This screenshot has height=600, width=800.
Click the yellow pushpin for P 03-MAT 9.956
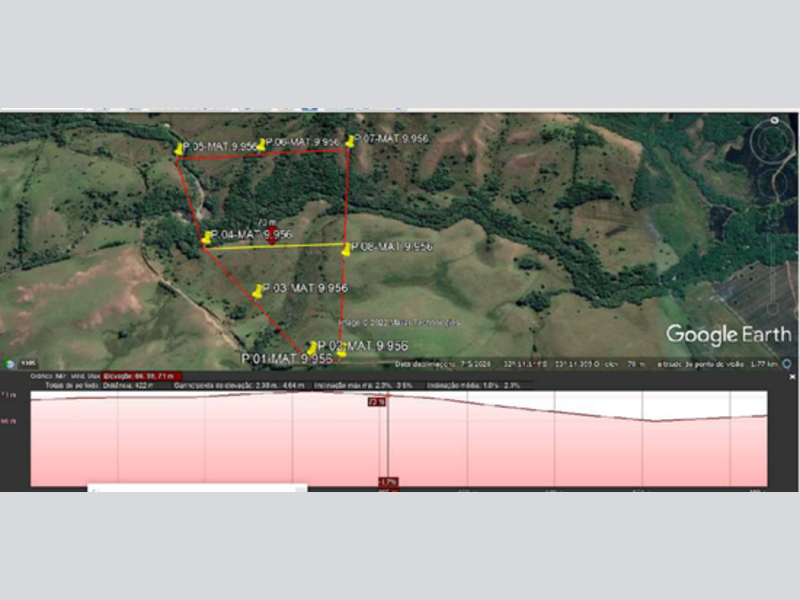click(258, 291)
